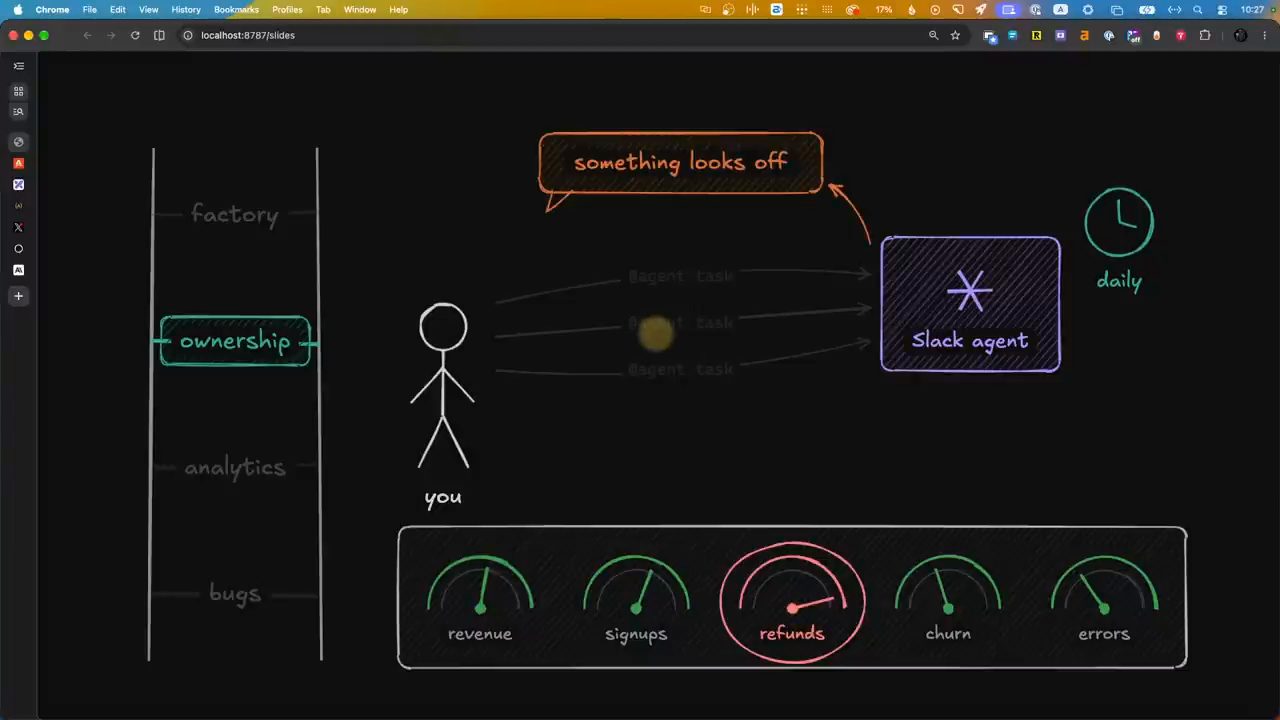
Task: Click the highlighted refunds gauge
Action: 792,602
